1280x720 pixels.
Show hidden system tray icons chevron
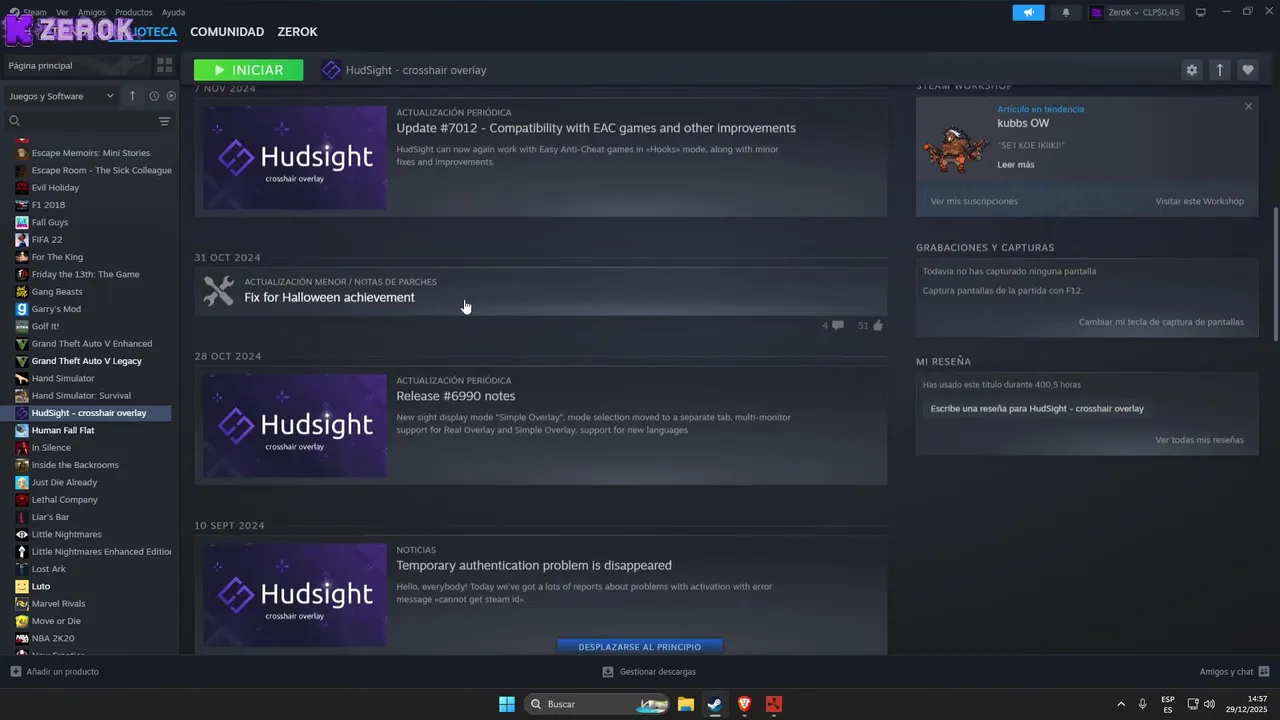click(1120, 704)
